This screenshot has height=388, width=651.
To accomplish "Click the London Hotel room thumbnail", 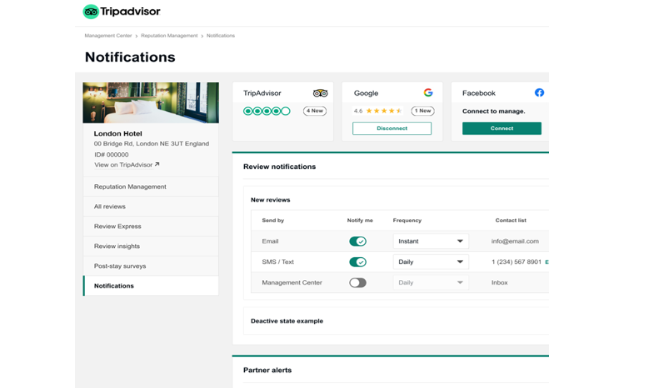I will (x=151, y=102).
